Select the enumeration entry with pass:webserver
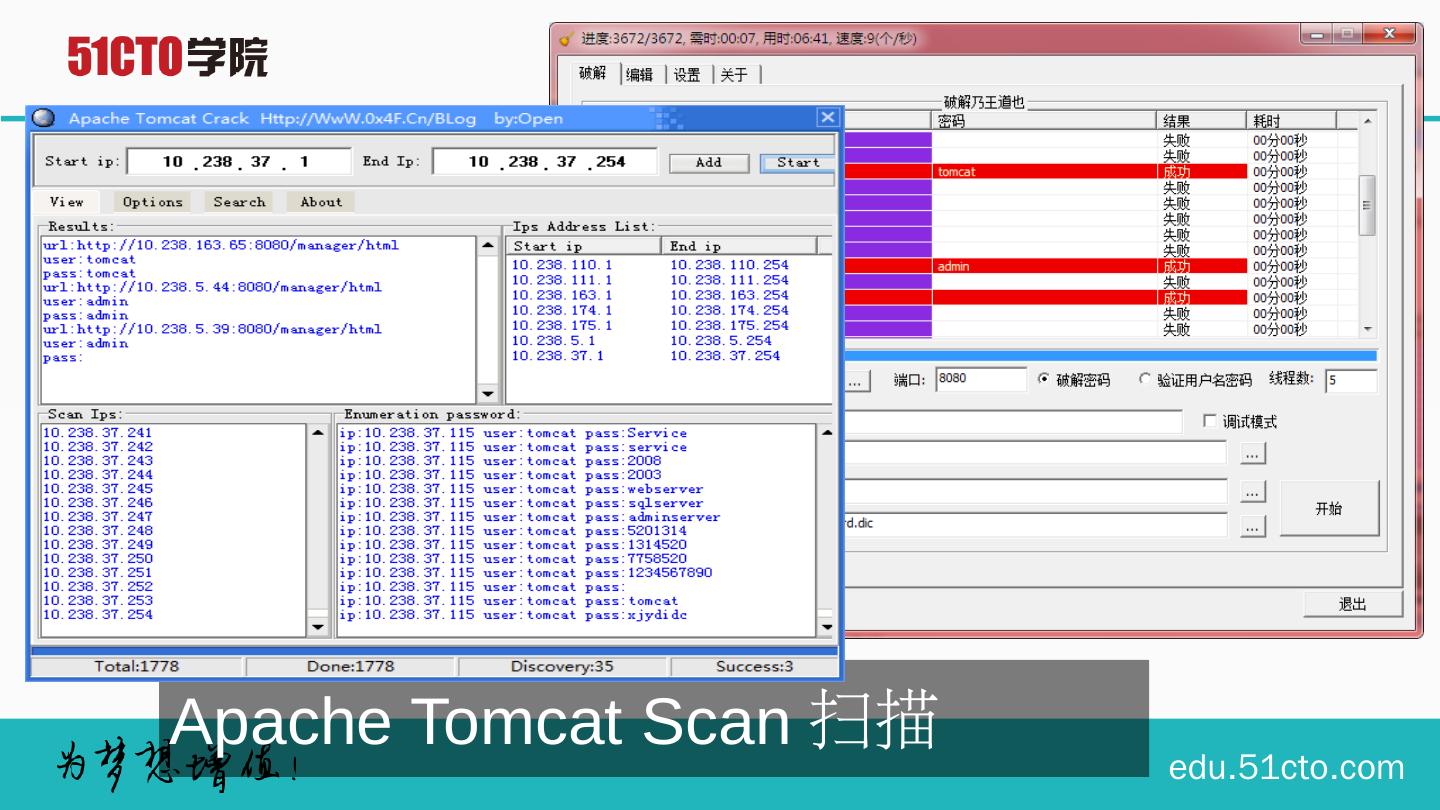The image size is (1440, 810). point(521,489)
